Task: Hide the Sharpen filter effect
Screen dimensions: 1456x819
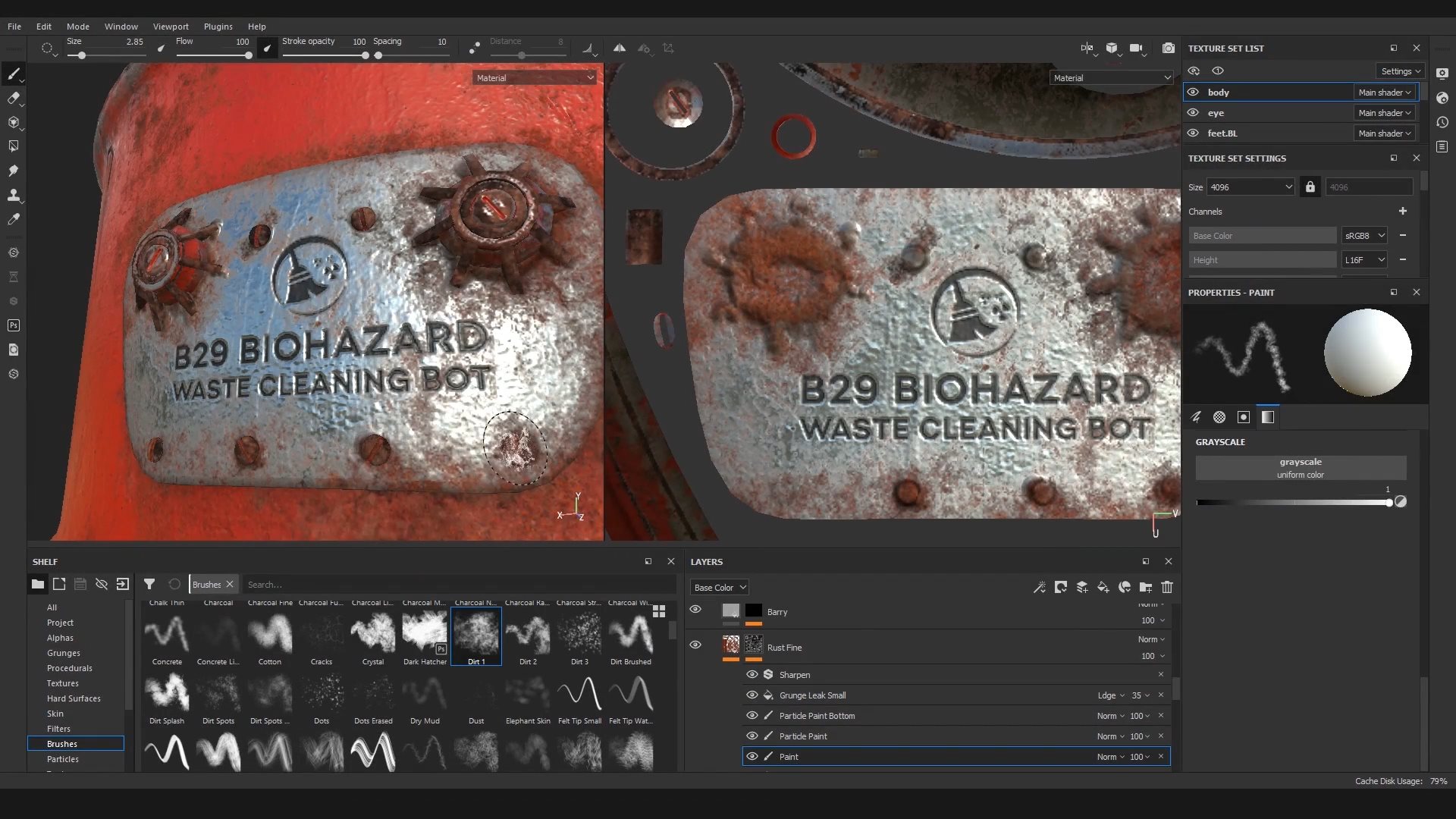Action: pyautogui.click(x=752, y=674)
